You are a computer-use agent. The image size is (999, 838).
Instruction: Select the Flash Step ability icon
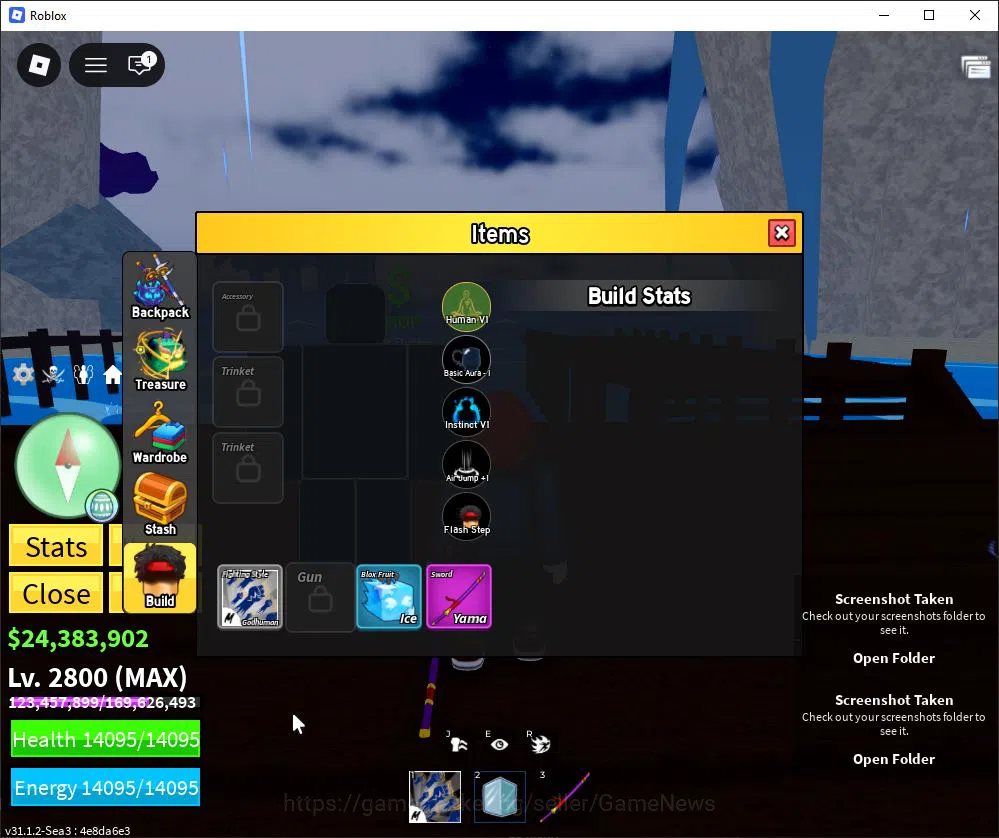466,517
